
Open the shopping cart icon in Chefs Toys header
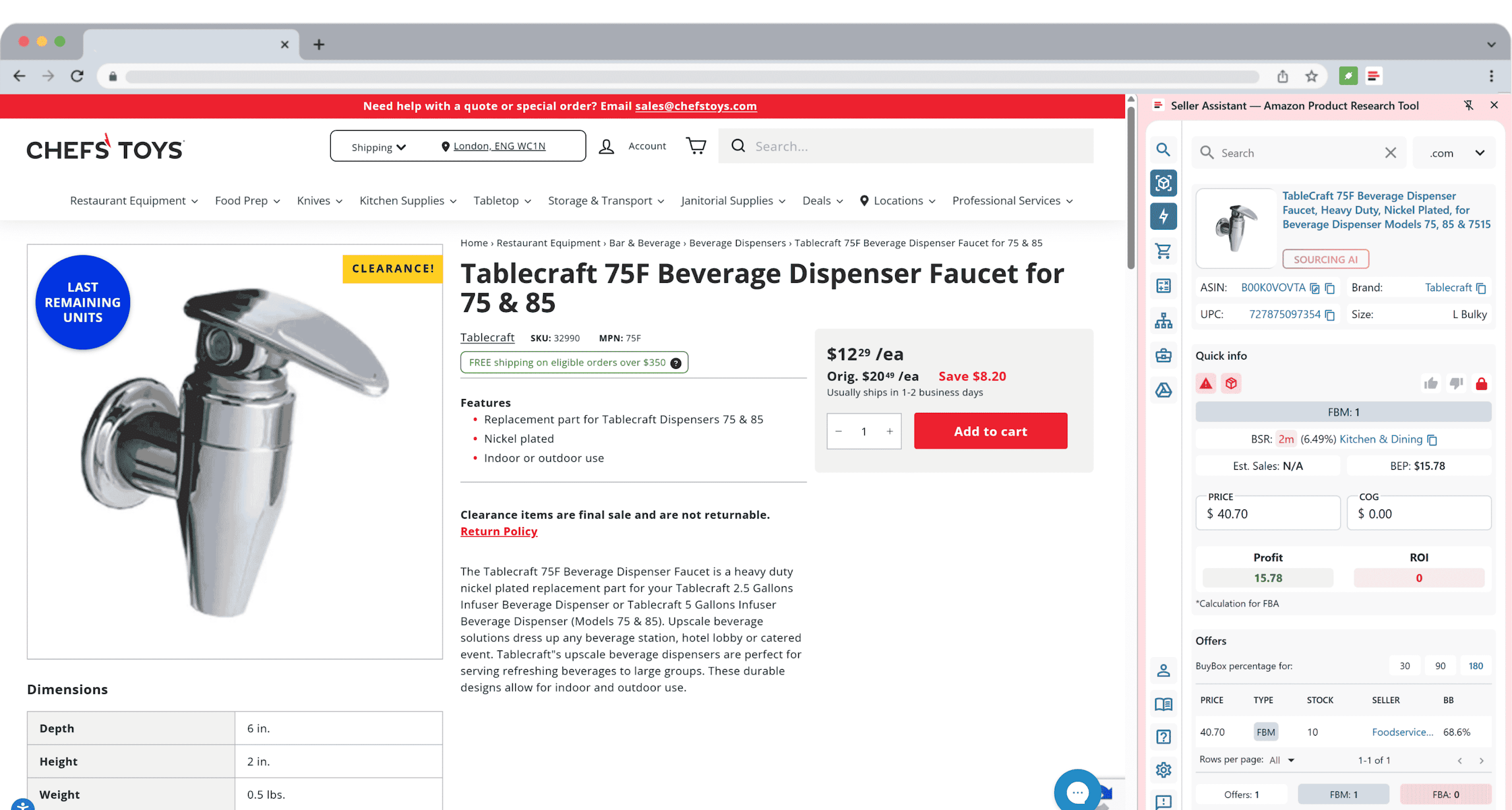coord(696,146)
